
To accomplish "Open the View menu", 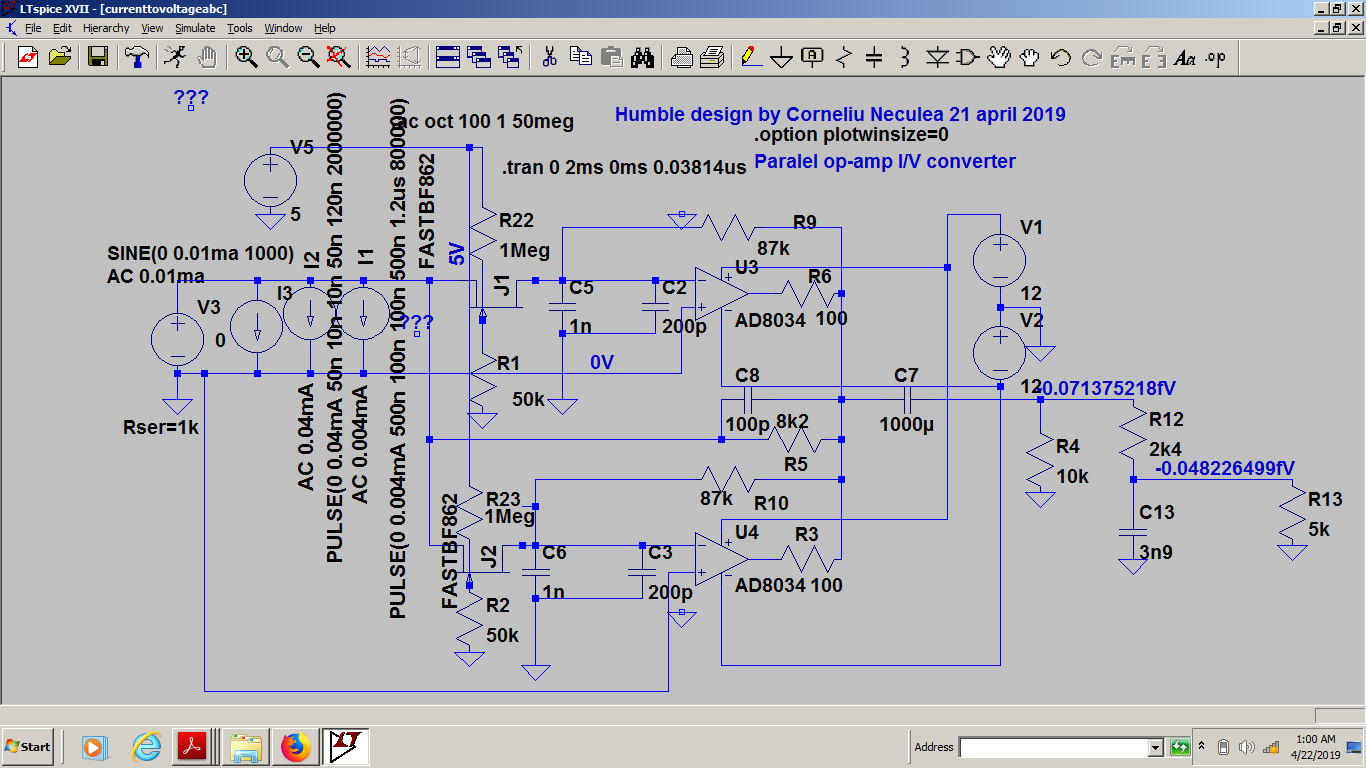I will (x=152, y=28).
